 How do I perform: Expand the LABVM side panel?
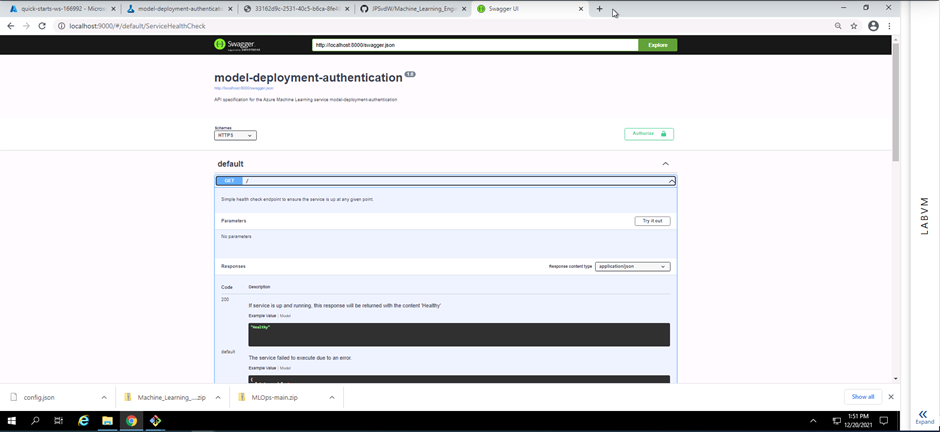924,416
